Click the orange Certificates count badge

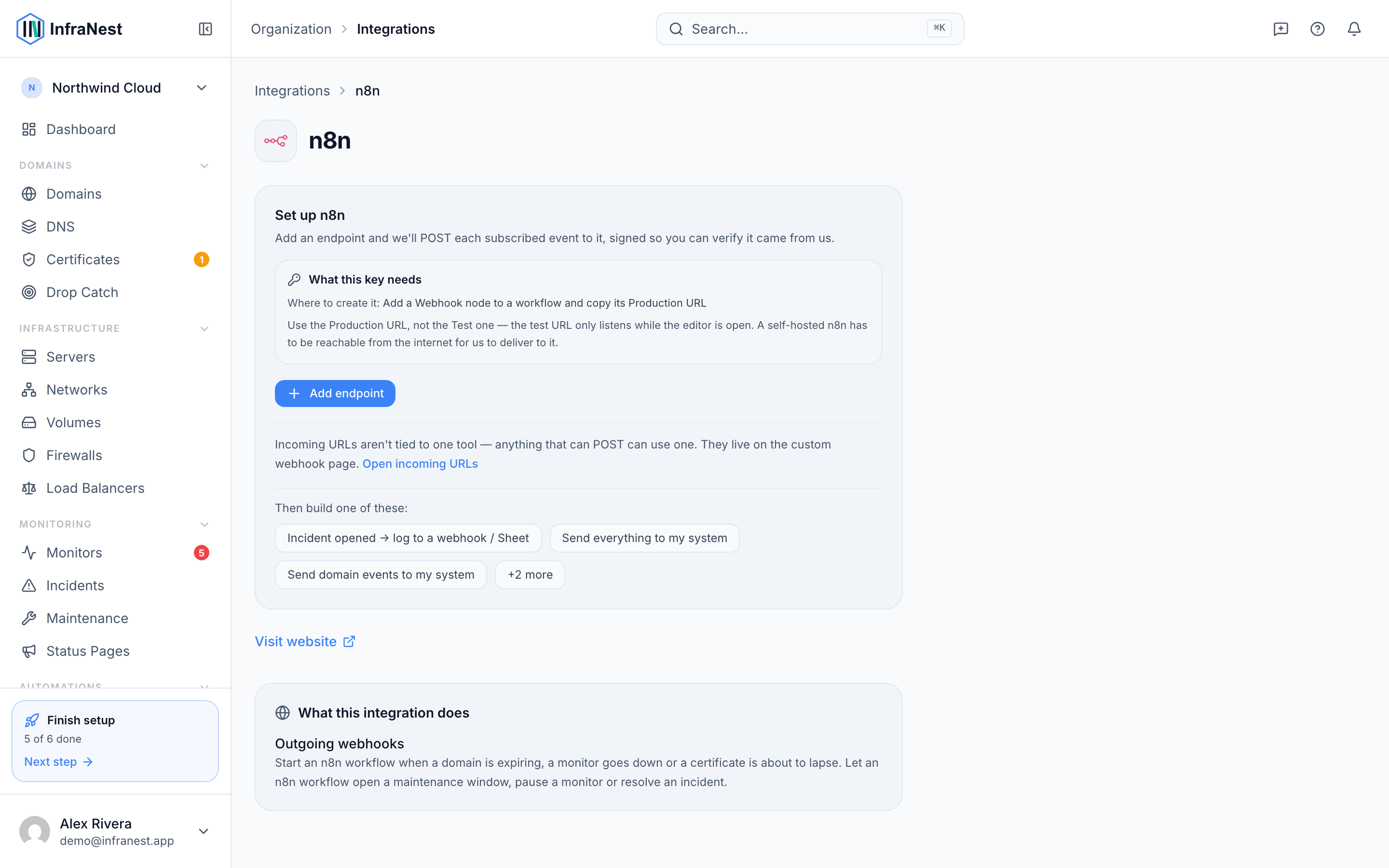[x=202, y=259]
